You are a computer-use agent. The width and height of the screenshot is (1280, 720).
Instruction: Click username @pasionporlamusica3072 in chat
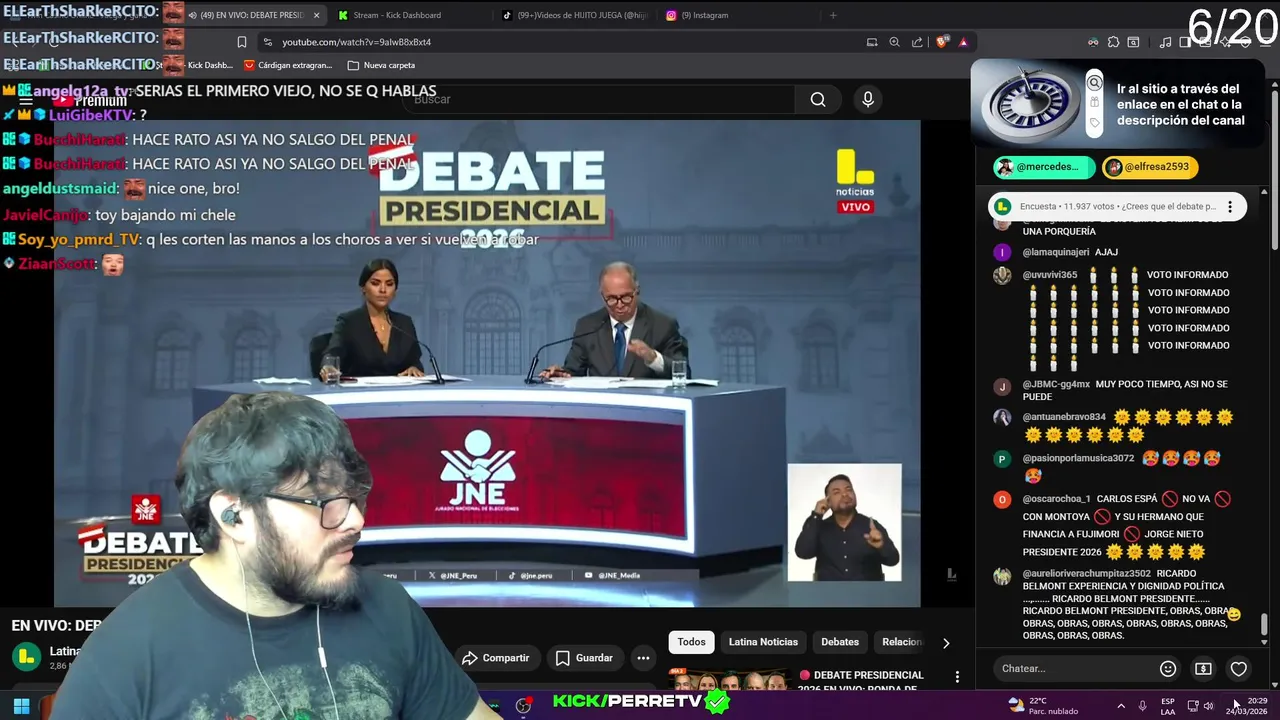1078,458
